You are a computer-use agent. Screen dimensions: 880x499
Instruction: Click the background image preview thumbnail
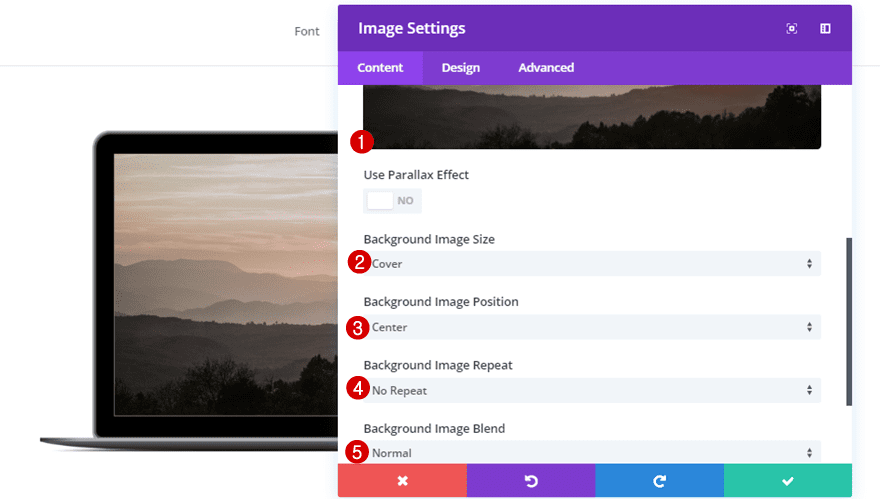point(592,117)
